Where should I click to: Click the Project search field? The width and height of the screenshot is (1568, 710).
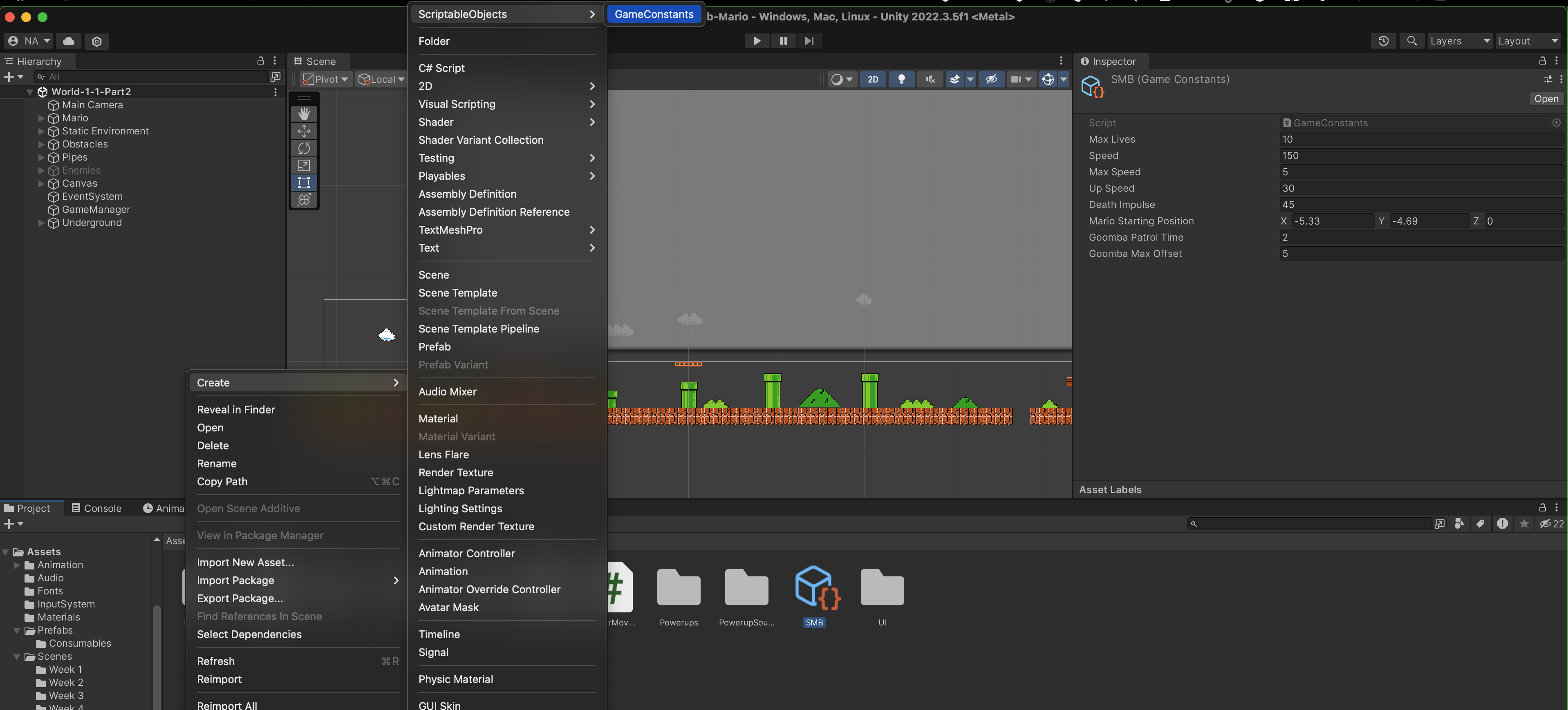(1310, 524)
